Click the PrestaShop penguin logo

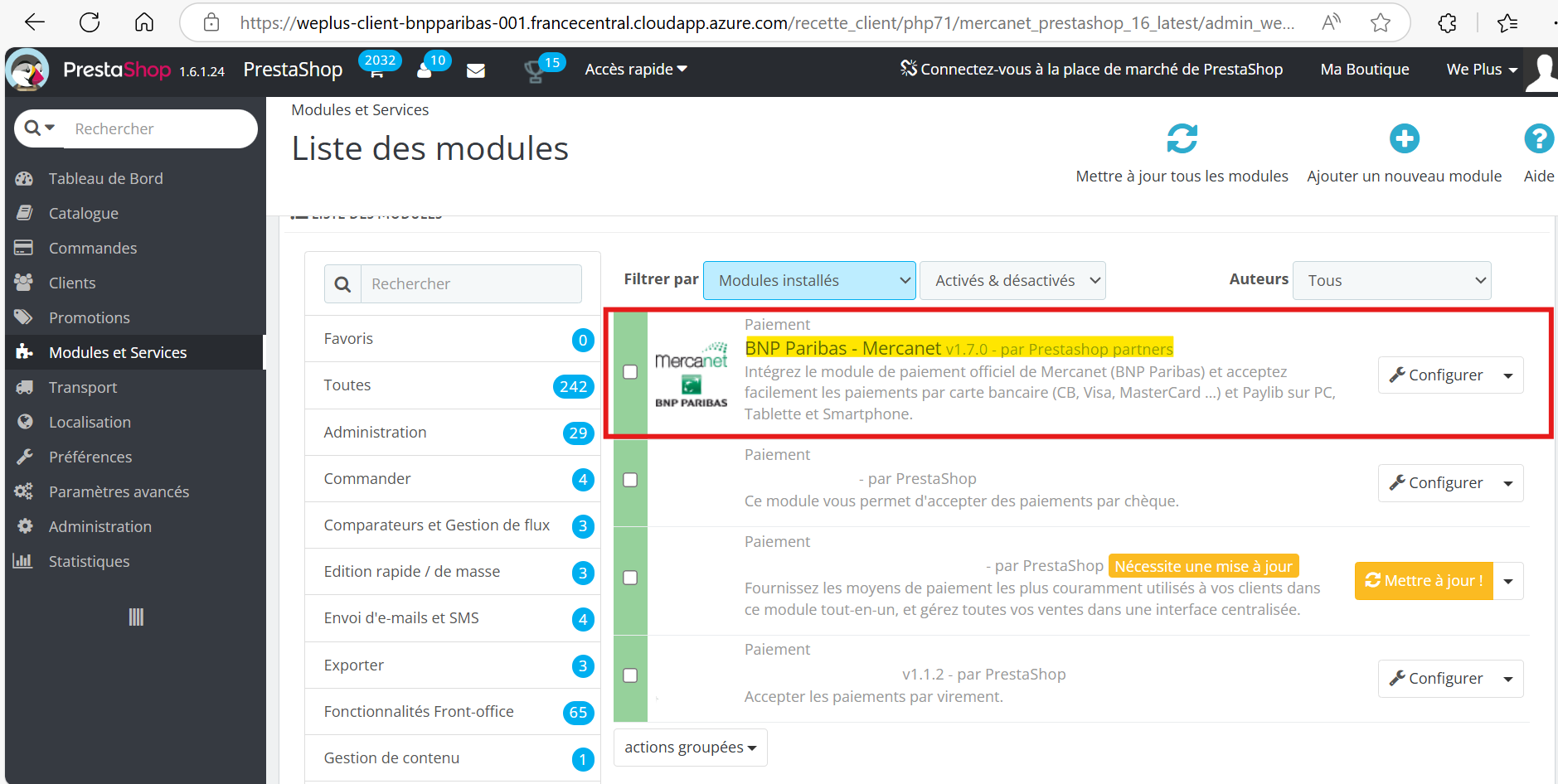coord(27,70)
